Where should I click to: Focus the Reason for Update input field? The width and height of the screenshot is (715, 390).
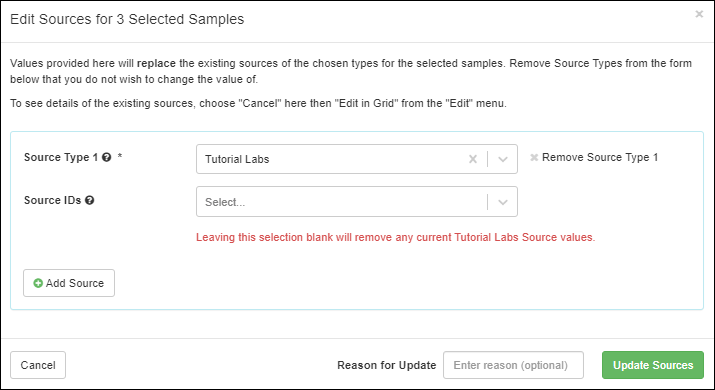(513, 365)
